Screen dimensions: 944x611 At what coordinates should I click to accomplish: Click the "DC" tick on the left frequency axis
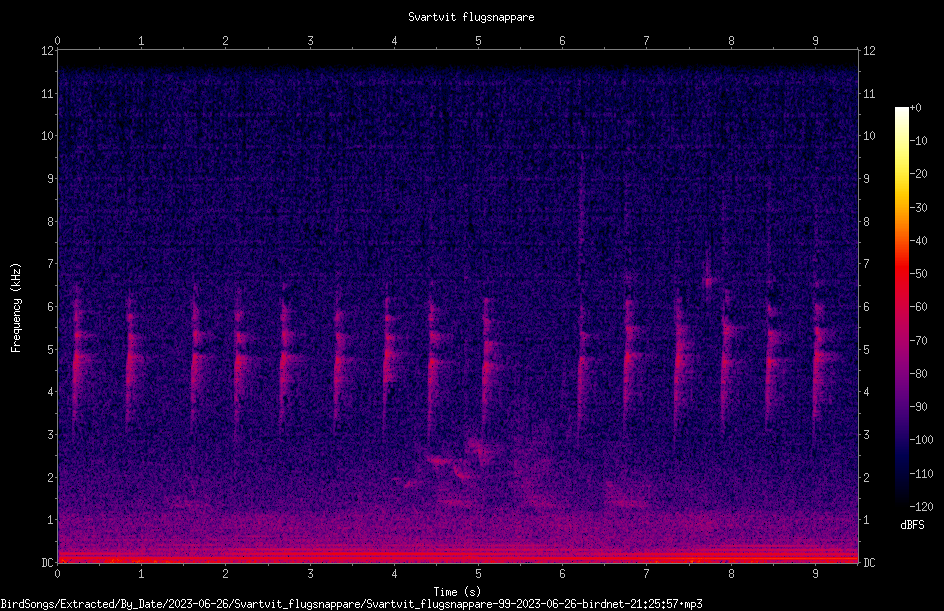click(47, 563)
